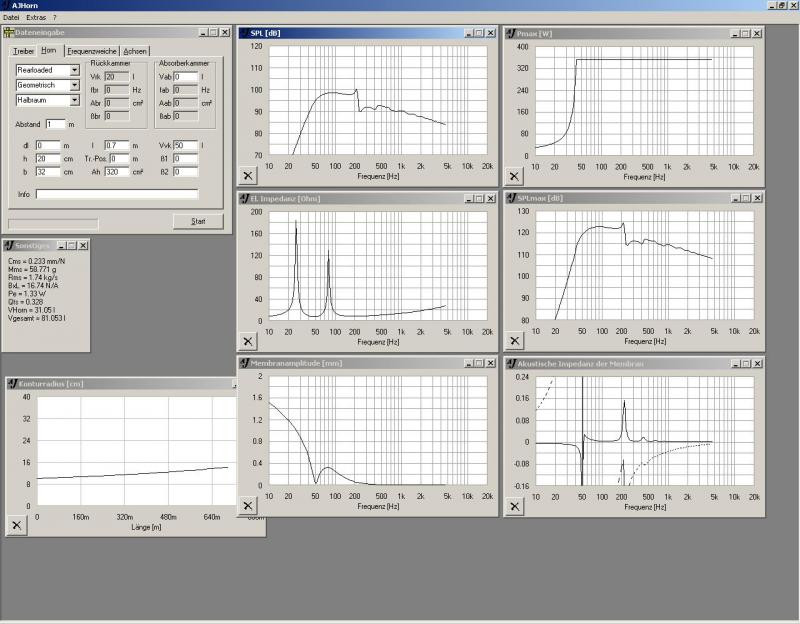Click the X icon in SPLmax graph panel
This screenshot has height=624, width=800.
coord(514,341)
